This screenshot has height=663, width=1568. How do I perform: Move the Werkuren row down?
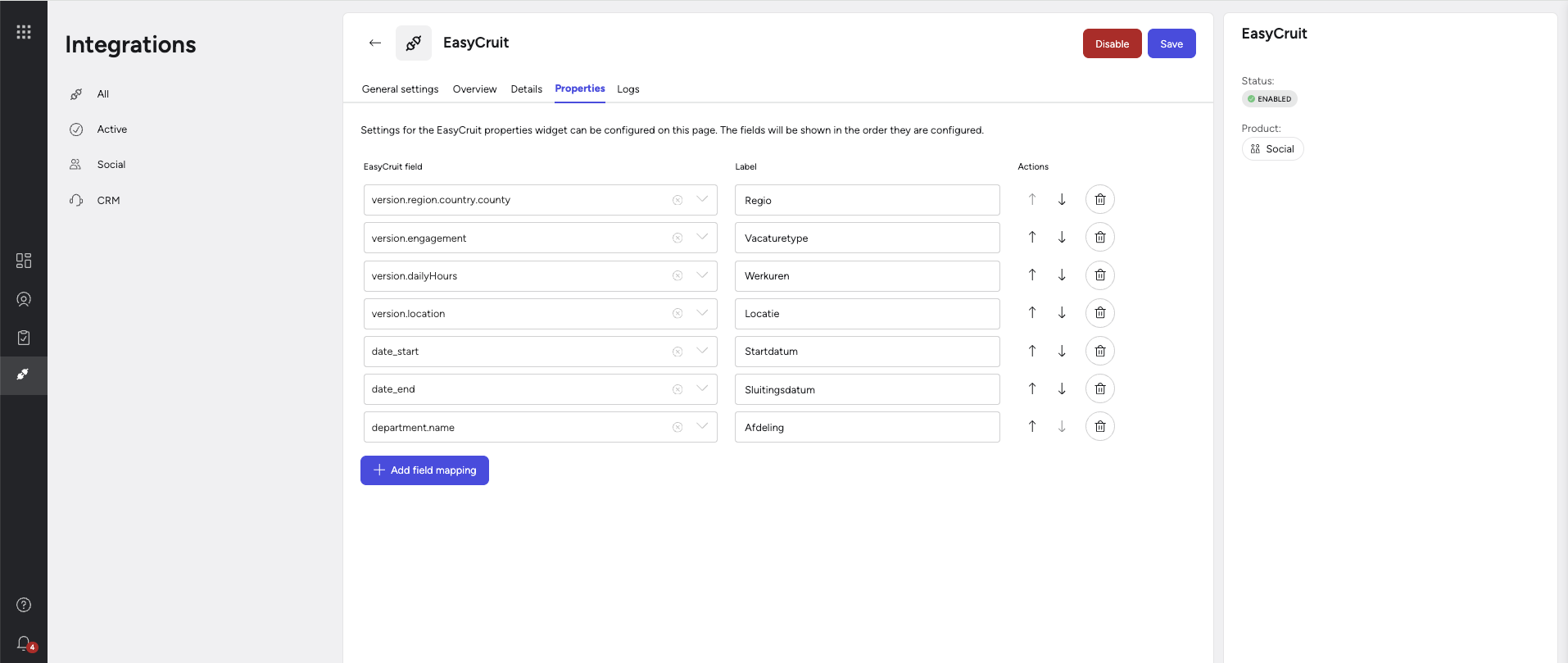(x=1062, y=275)
